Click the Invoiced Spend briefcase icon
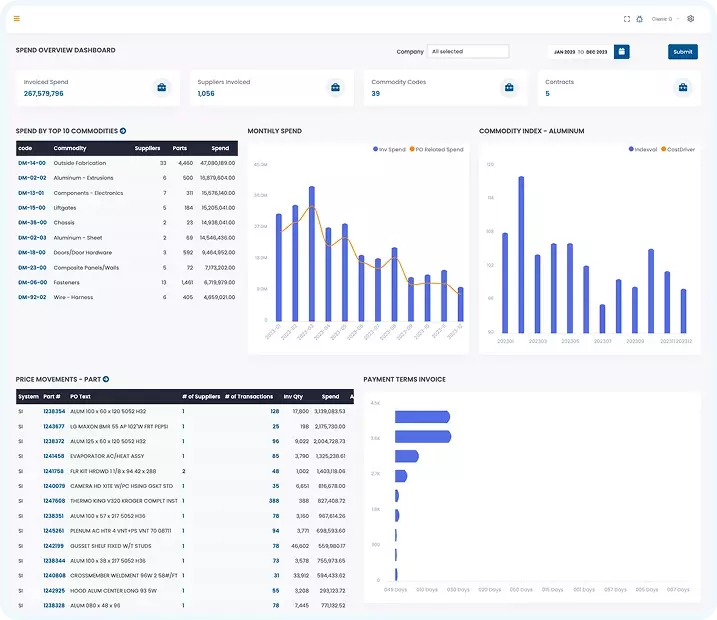Viewport: 717px width, 620px height. (161, 88)
